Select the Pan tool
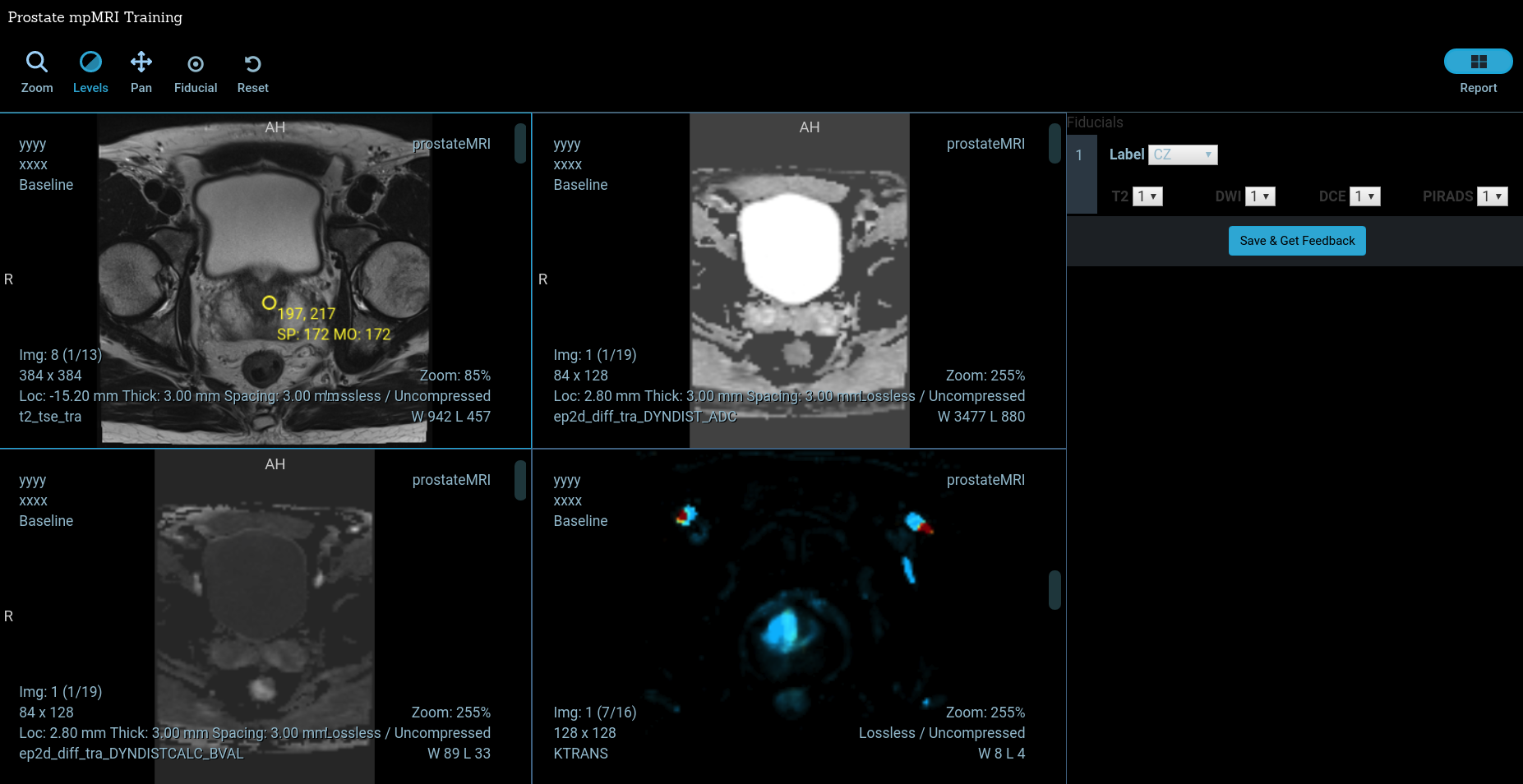Viewport: 1523px width, 784px height. coord(141,71)
